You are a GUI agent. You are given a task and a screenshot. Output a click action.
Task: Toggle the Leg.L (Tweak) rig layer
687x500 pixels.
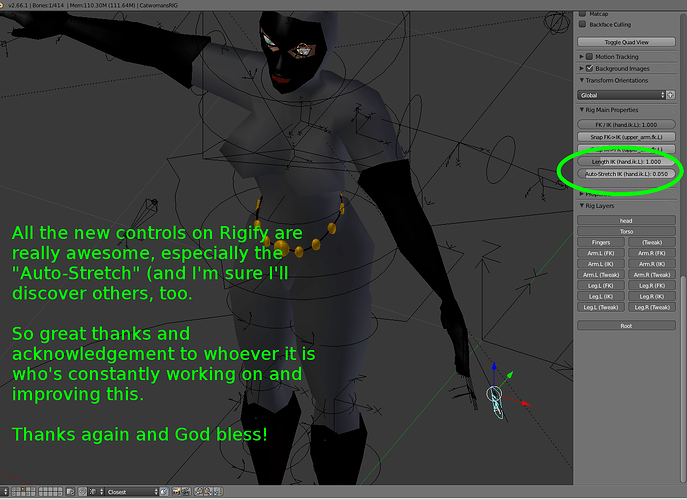(601, 307)
